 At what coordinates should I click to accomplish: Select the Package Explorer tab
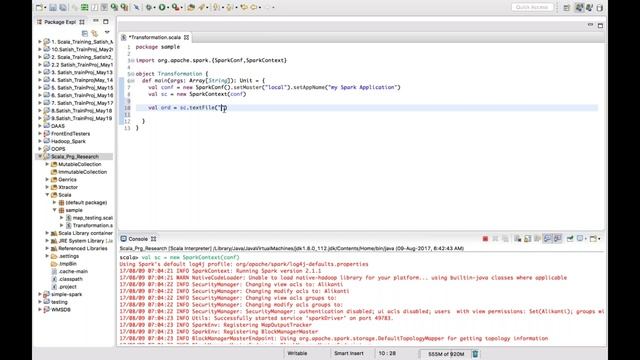click(x=60, y=22)
